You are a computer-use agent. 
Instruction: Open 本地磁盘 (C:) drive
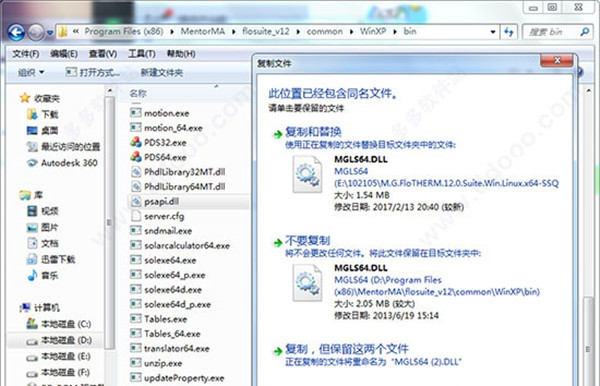coord(59,324)
